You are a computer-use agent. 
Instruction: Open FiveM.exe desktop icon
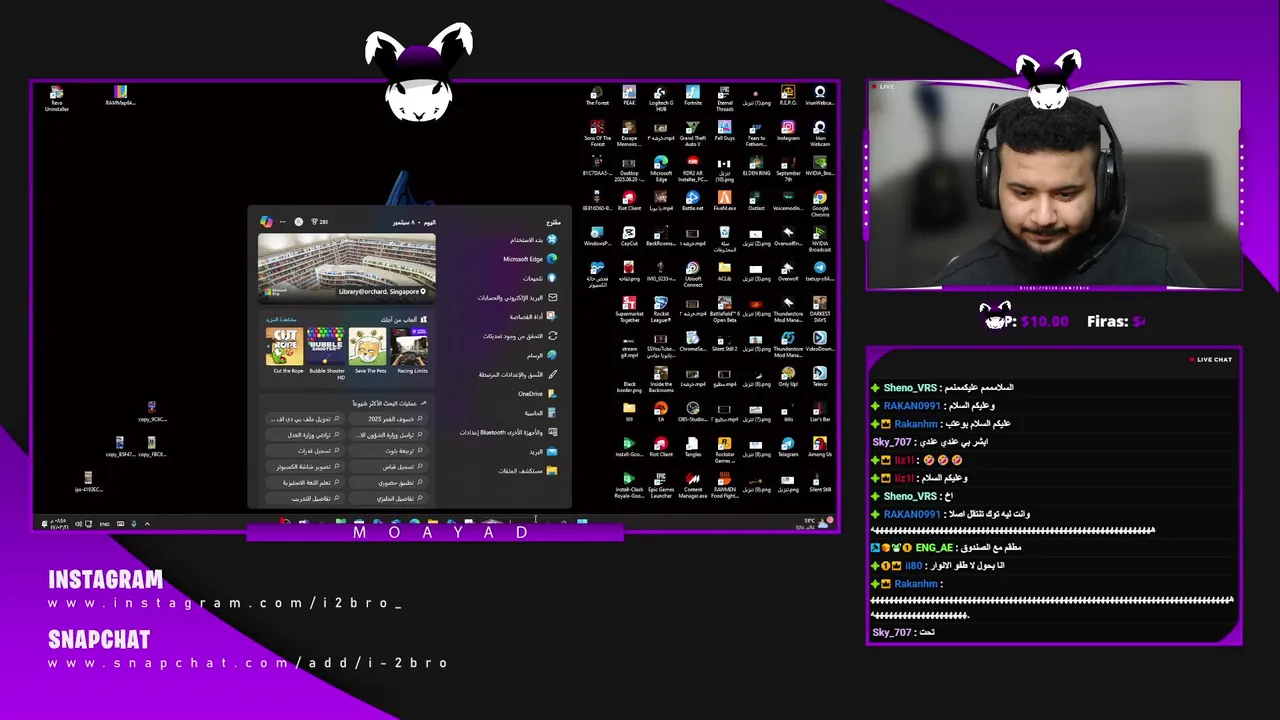tap(724, 201)
